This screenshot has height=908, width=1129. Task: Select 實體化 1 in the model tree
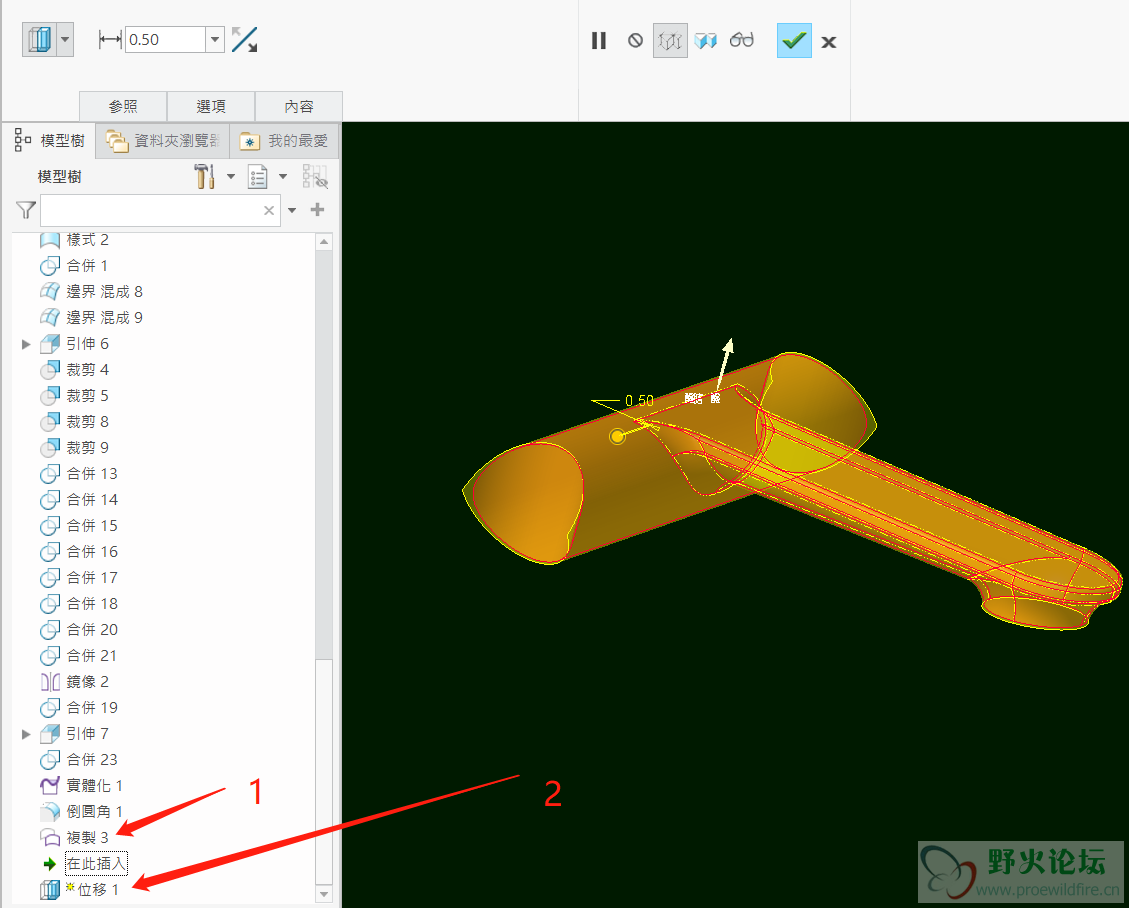[94, 785]
